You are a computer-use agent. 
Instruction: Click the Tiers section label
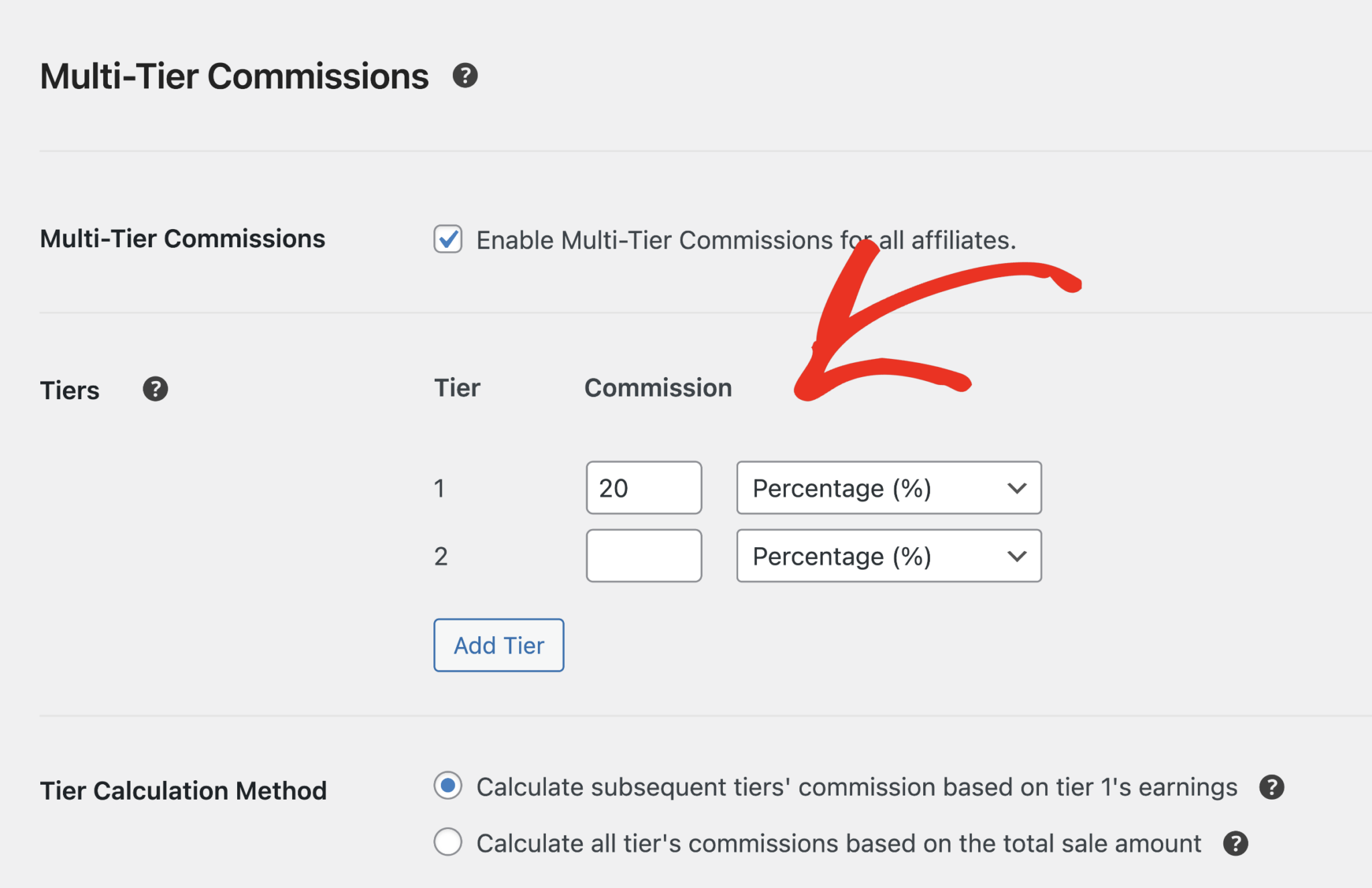pos(69,389)
